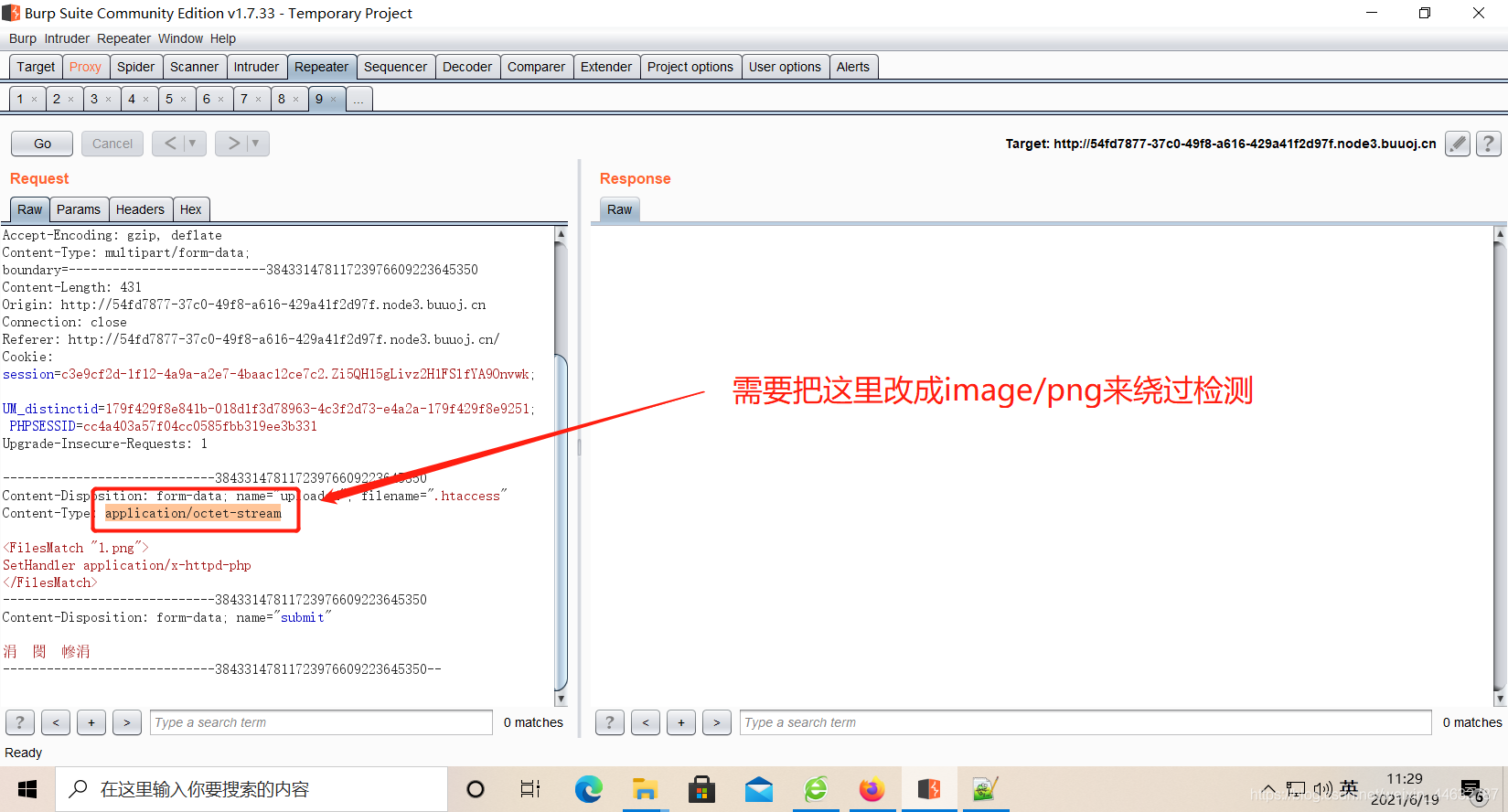Open Firefox from the taskbar

(x=872, y=789)
